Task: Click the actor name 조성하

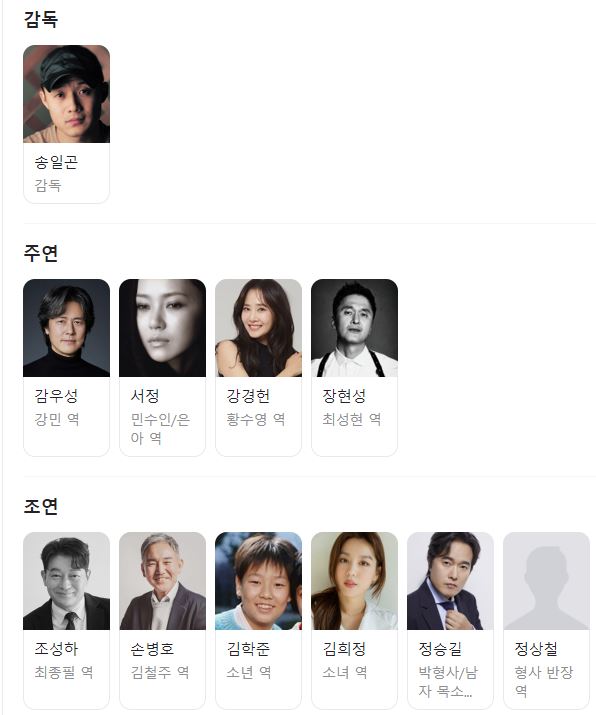Action: click(x=56, y=649)
